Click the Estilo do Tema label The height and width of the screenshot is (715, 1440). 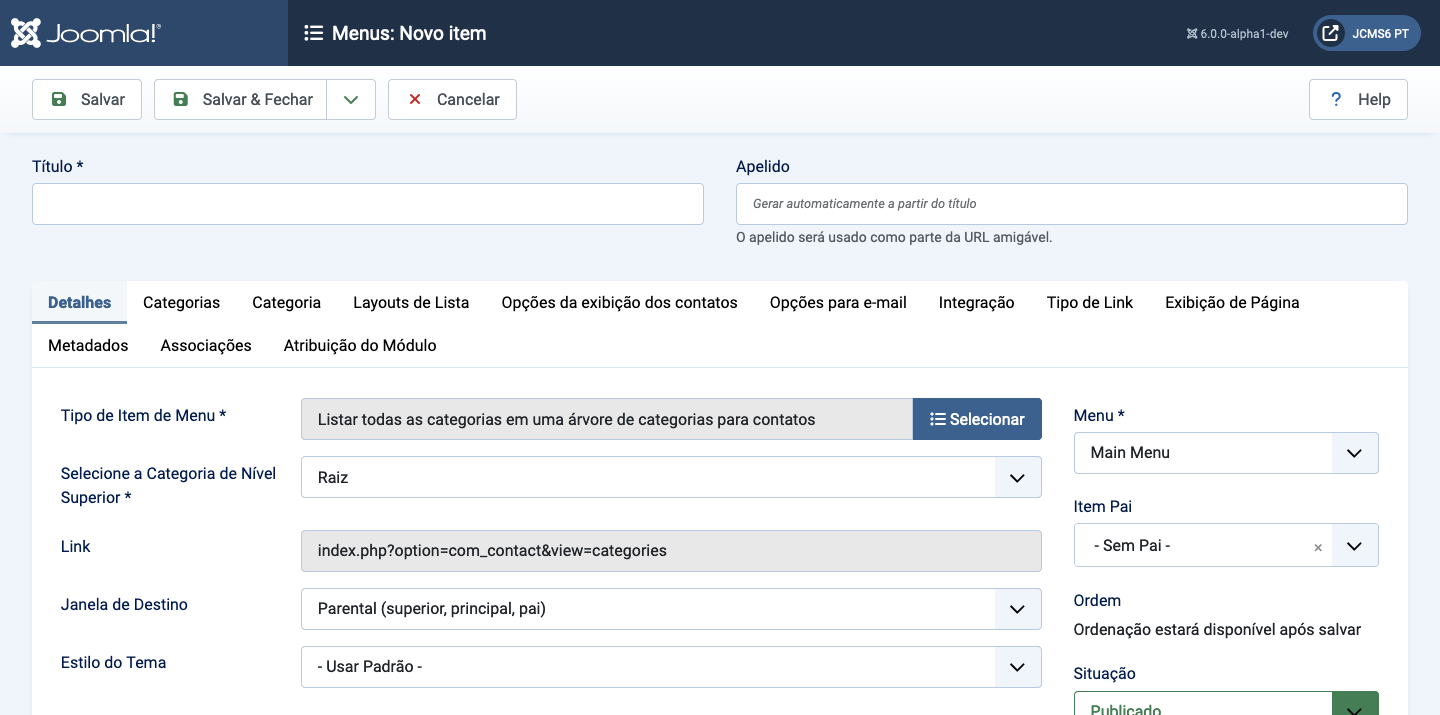click(x=113, y=663)
